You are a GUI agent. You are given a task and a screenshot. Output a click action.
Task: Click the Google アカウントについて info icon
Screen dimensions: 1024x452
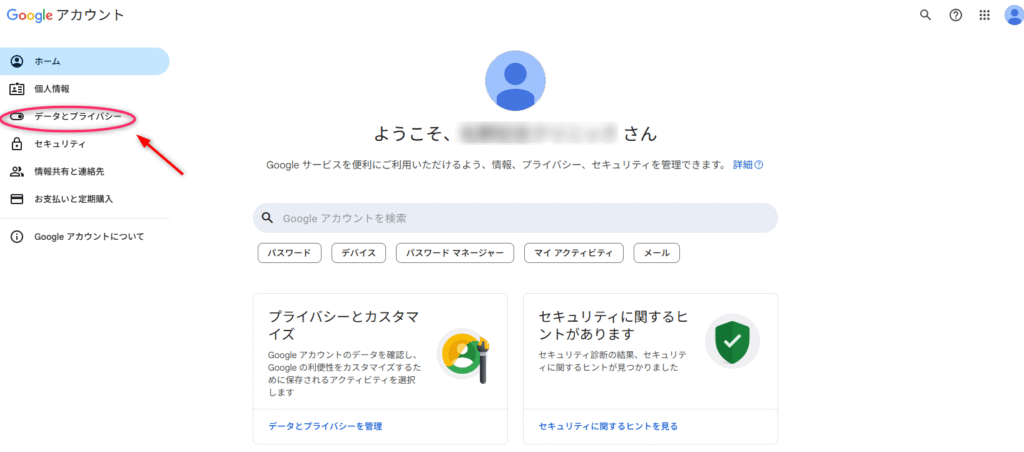pyautogui.click(x=17, y=236)
